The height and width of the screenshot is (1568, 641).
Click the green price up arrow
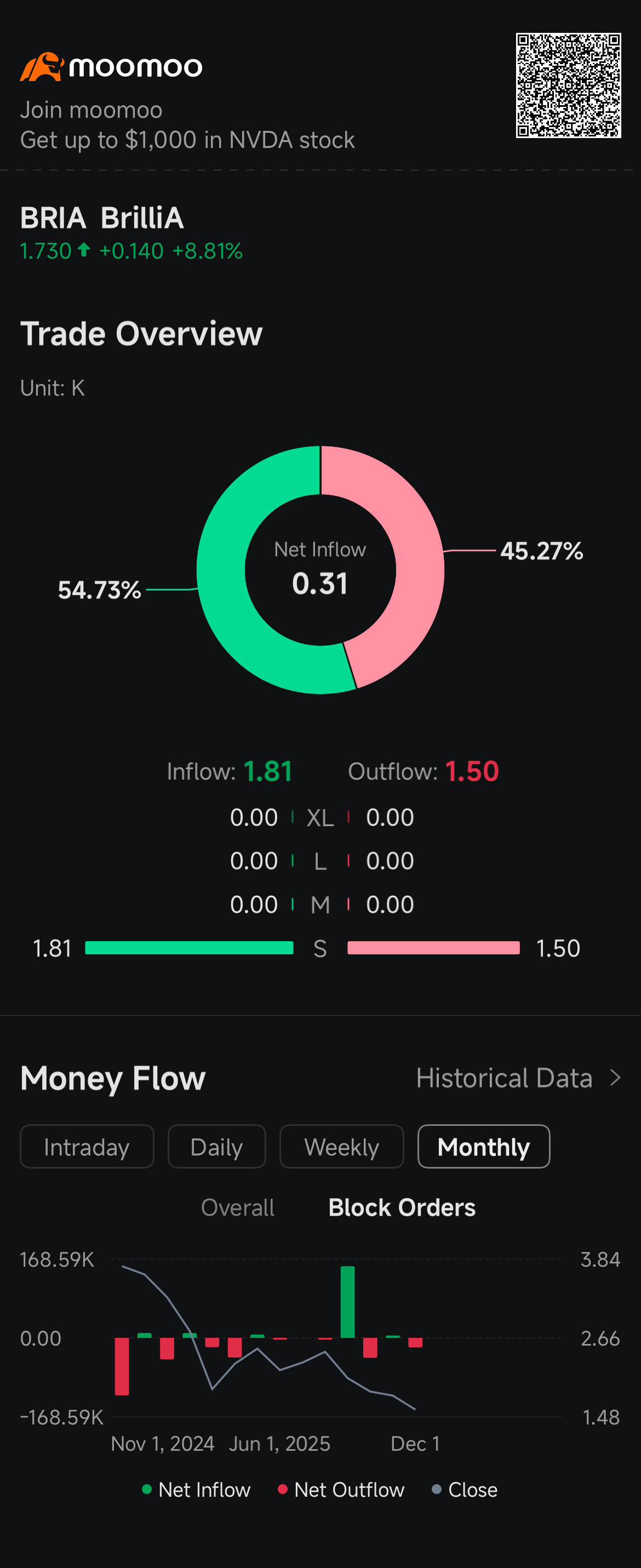point(84,250)
